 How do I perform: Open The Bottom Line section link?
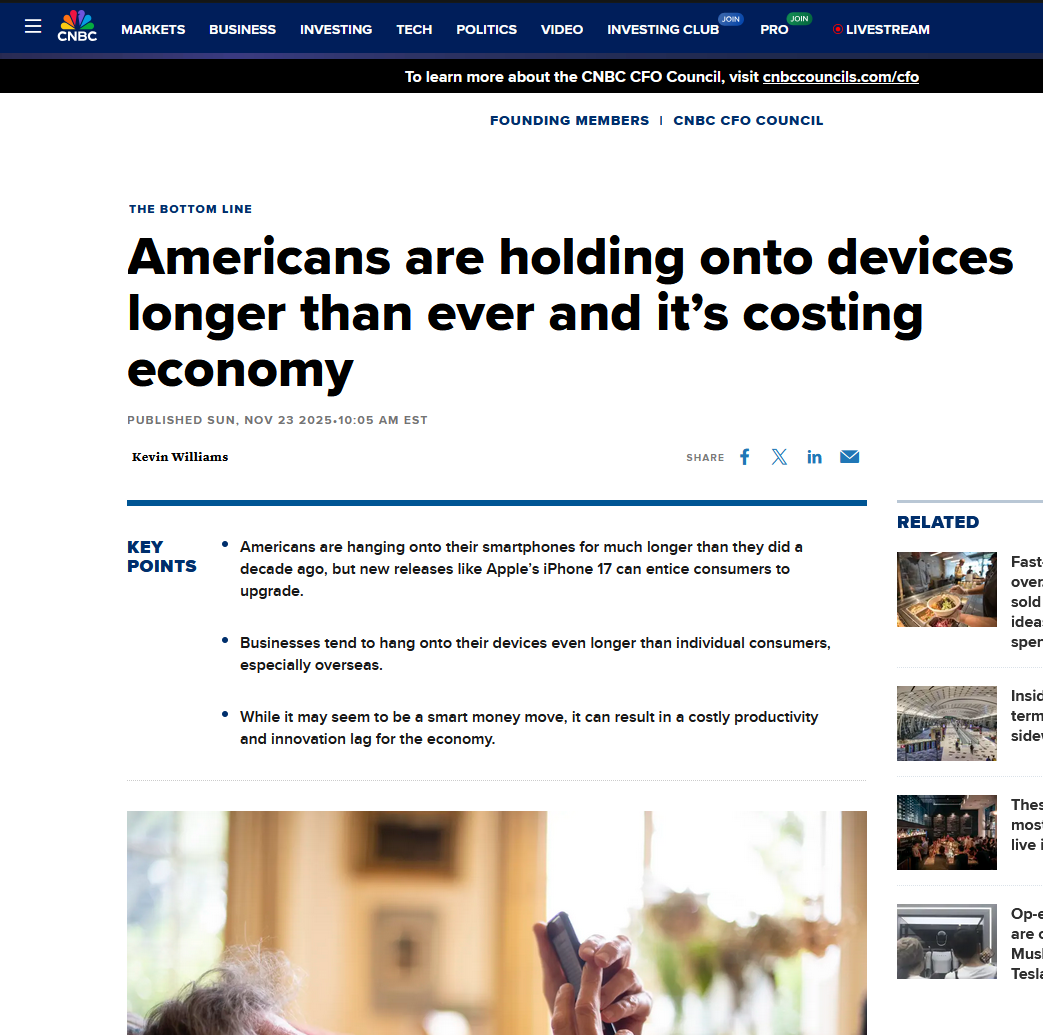190,209
